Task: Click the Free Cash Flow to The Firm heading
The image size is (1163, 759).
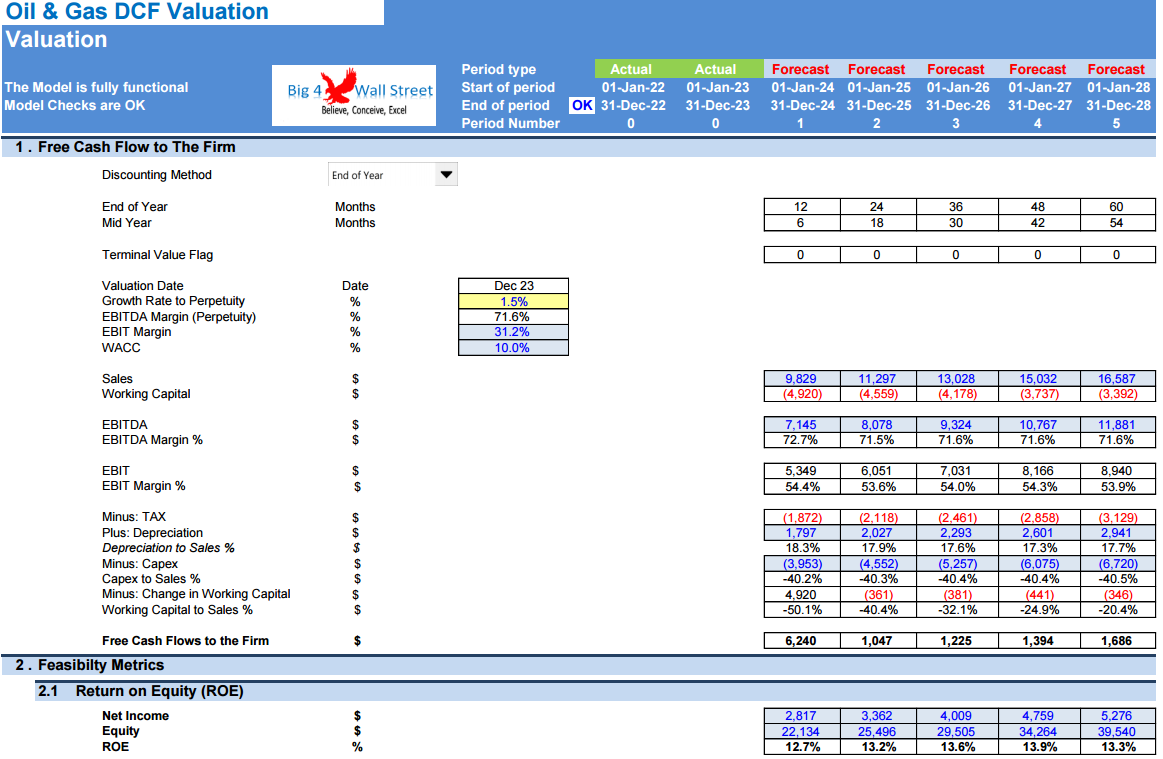Action: (136, 147)
